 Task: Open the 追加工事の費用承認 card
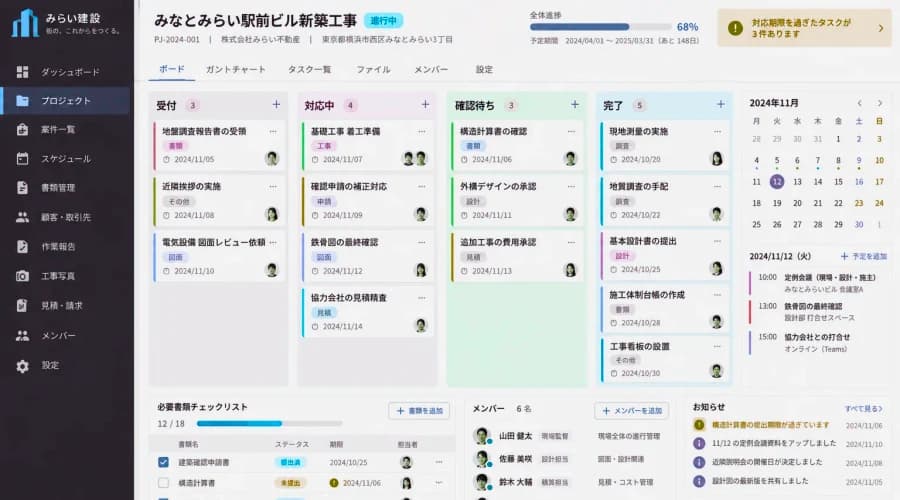tap(517, 257)
